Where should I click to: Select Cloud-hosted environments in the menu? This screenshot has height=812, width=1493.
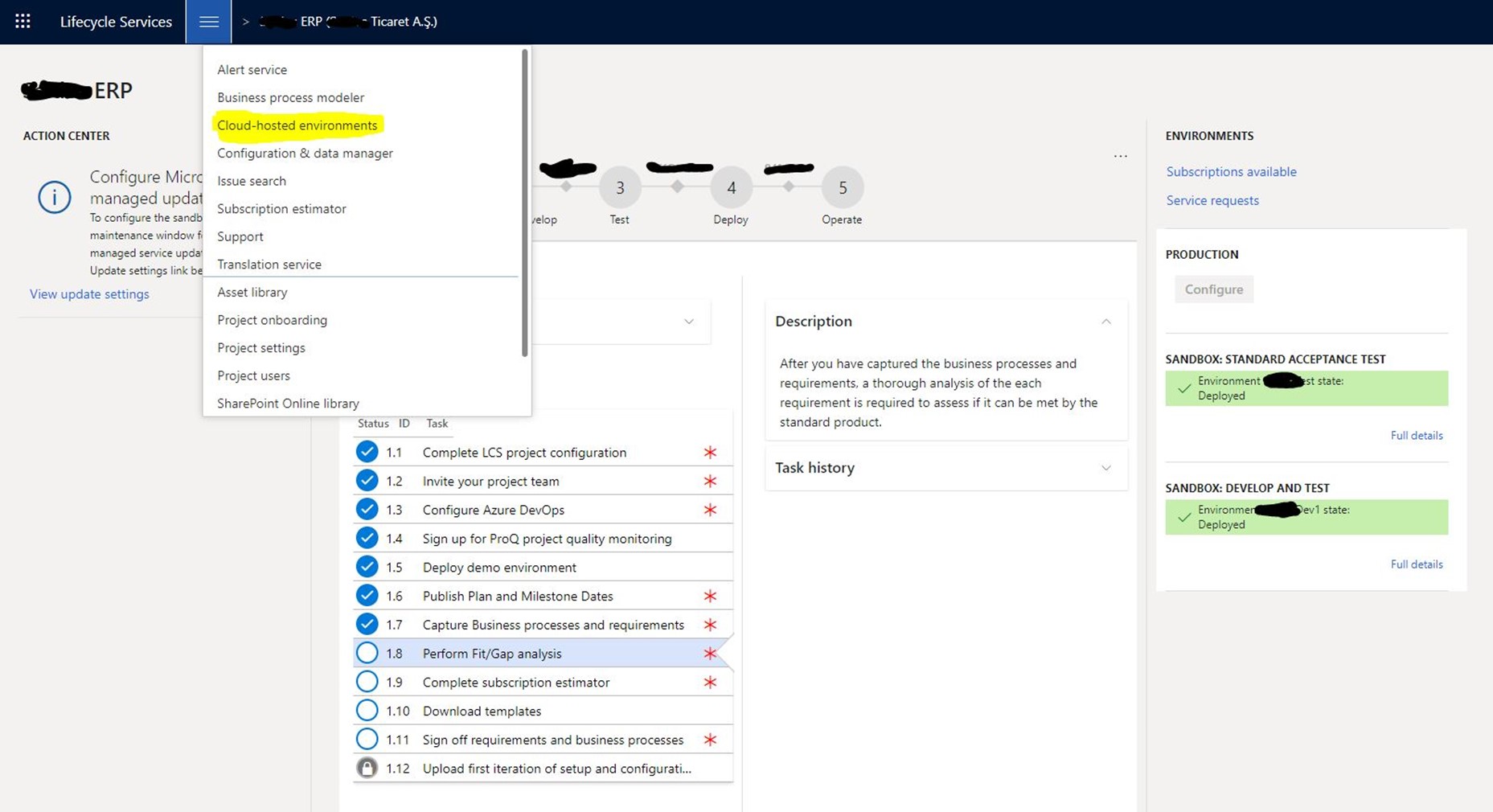click(297, 125)
